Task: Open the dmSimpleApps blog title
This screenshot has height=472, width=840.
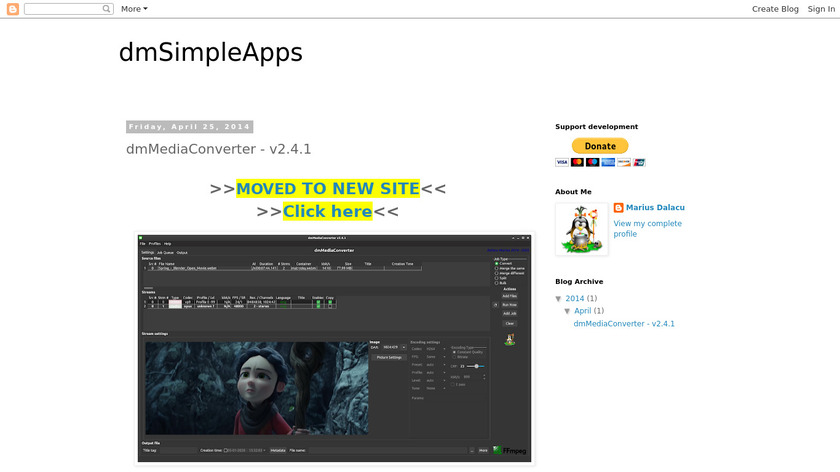Action: (211, 53)
